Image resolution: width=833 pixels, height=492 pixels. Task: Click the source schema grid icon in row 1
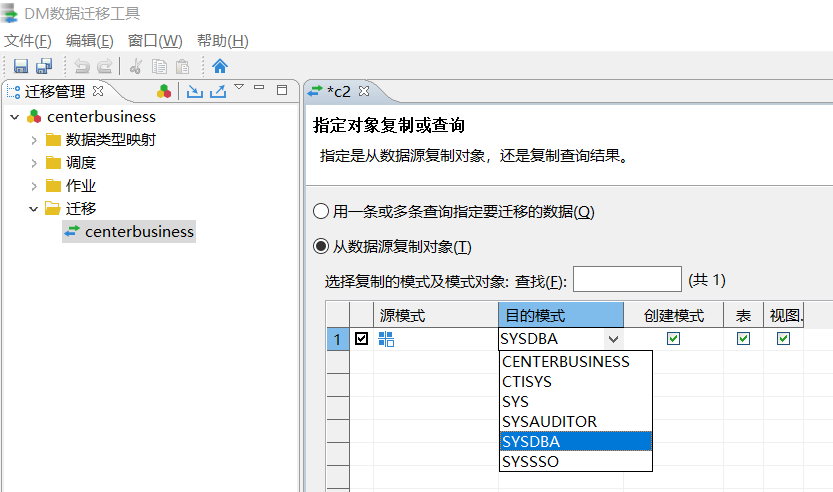click(386, 339)
